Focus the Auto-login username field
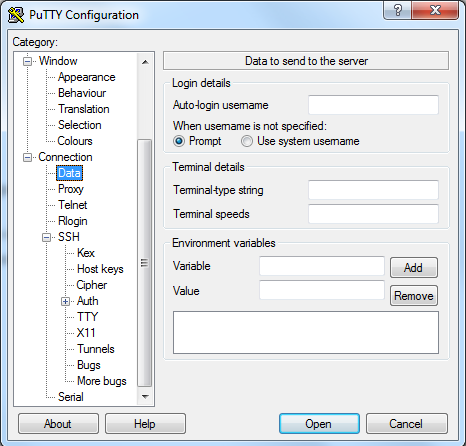 click(373, 105)
